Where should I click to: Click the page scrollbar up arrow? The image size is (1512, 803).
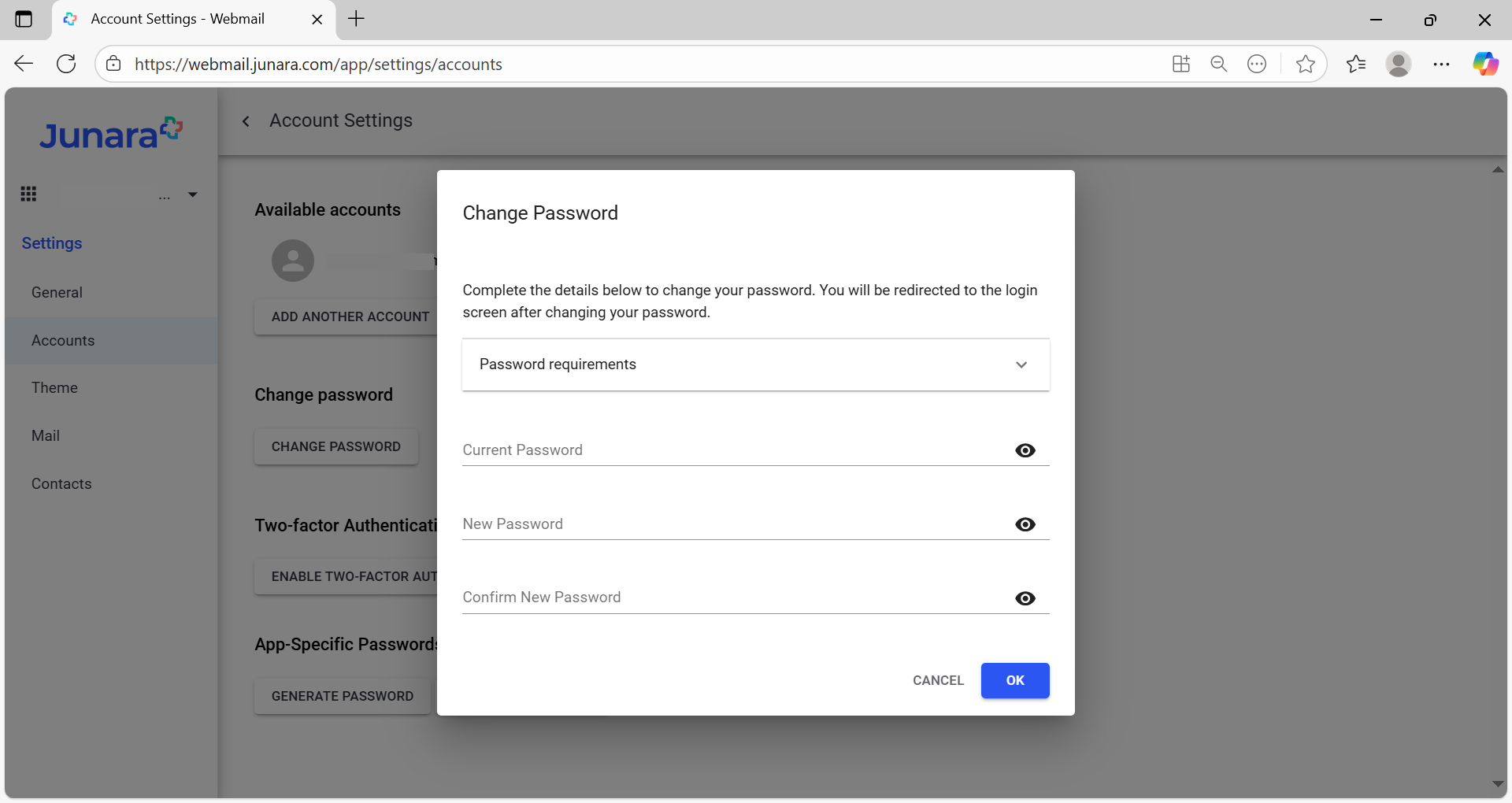[x=1498, y=169]
